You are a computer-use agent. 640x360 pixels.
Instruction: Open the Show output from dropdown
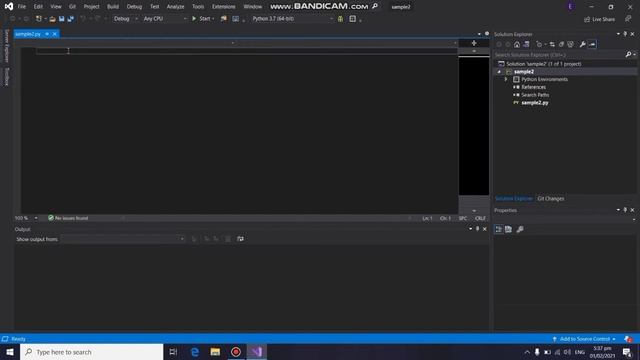click(122, 239)
